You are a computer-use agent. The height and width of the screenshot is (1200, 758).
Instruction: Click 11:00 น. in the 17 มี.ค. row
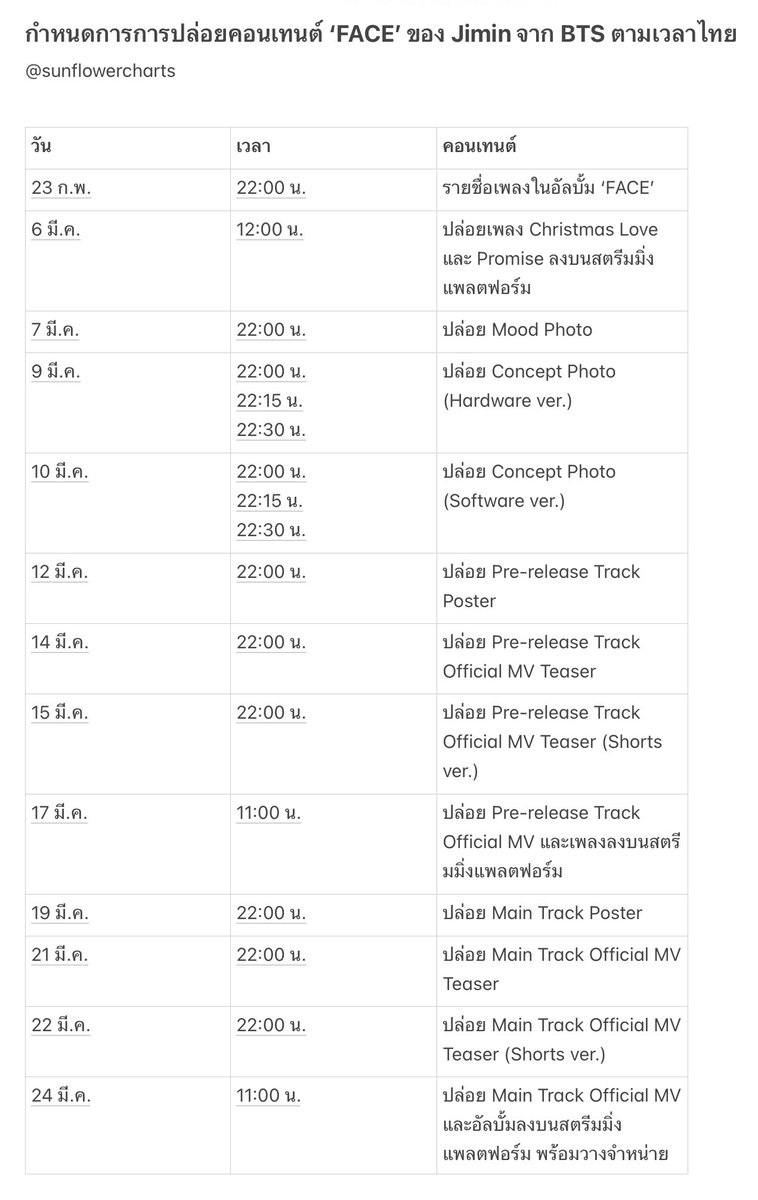coord(269,813)
